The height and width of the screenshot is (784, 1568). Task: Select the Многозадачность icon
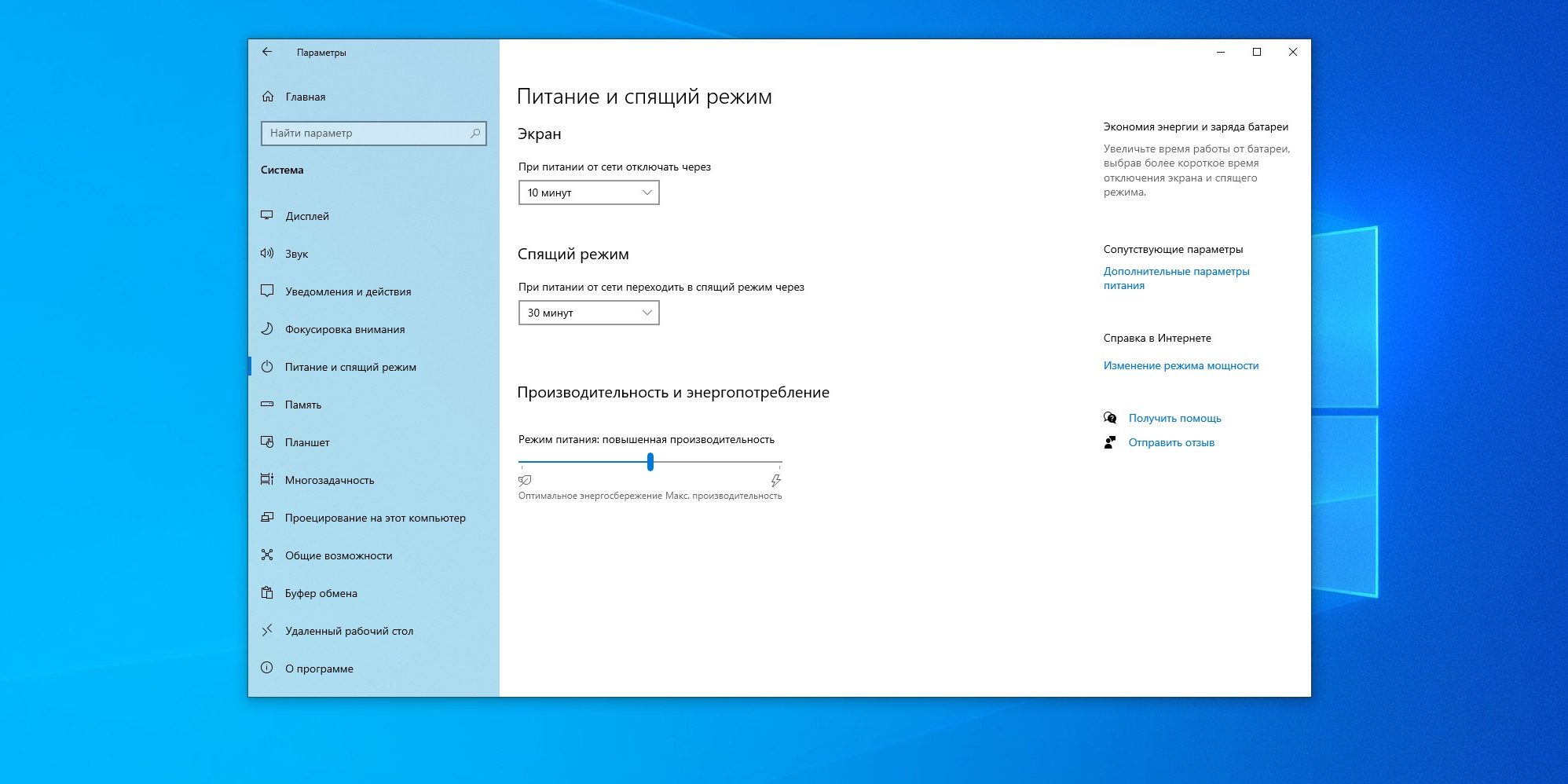tap(267, 480)
